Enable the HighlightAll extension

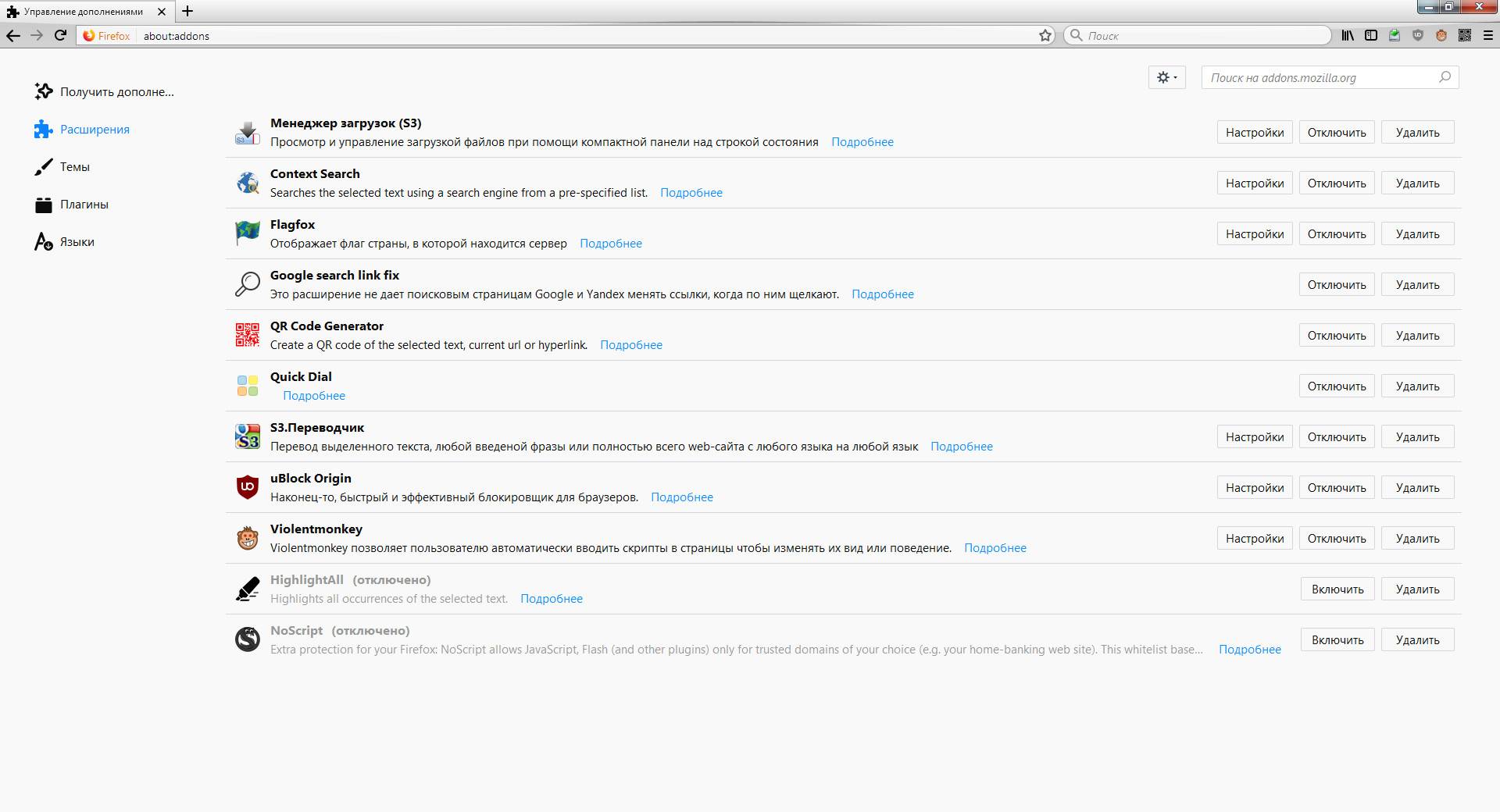coord(1337,589)
